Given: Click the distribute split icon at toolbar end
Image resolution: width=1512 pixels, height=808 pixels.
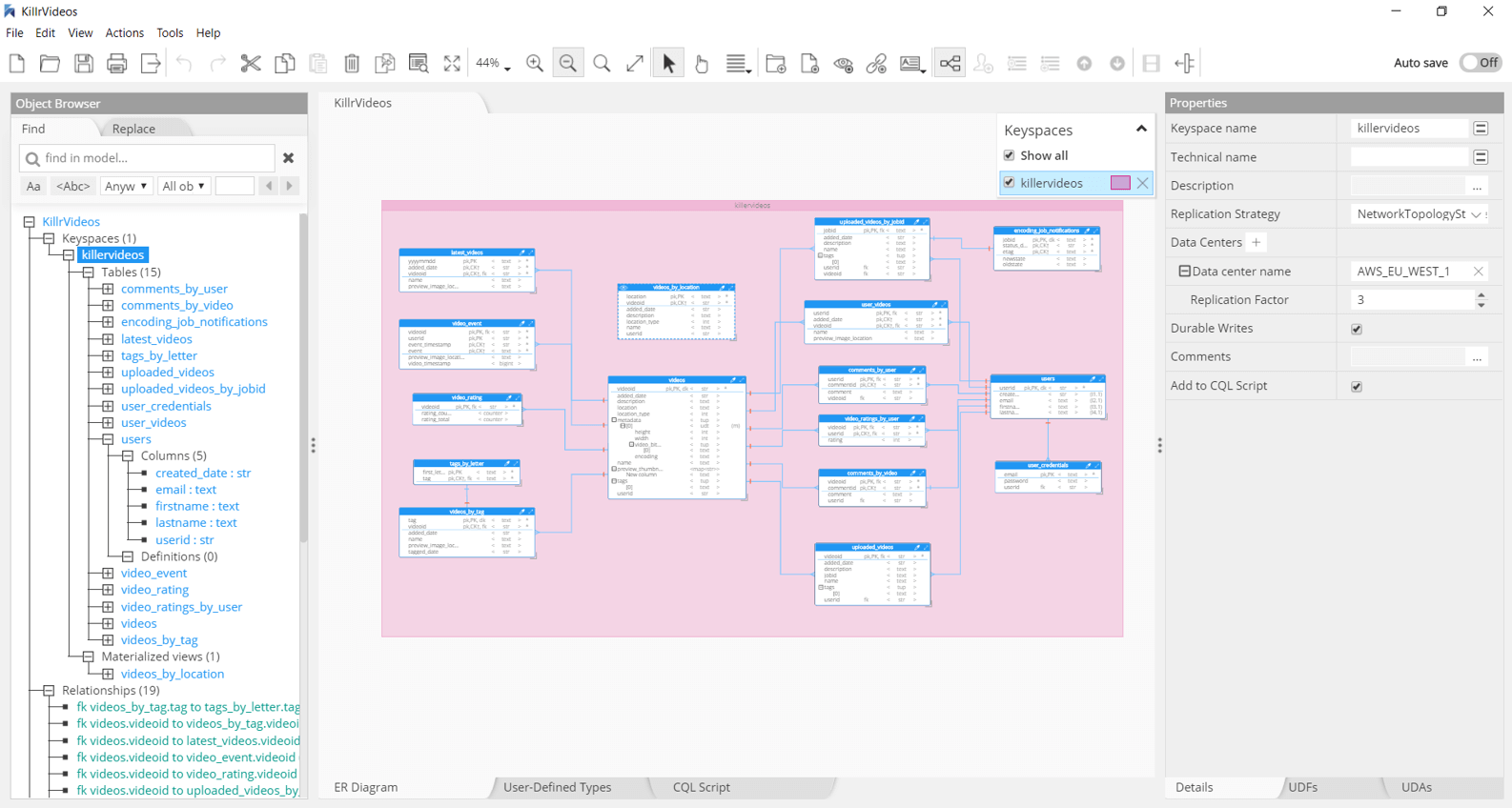Looking at the screenshot, I should 1184,64.
